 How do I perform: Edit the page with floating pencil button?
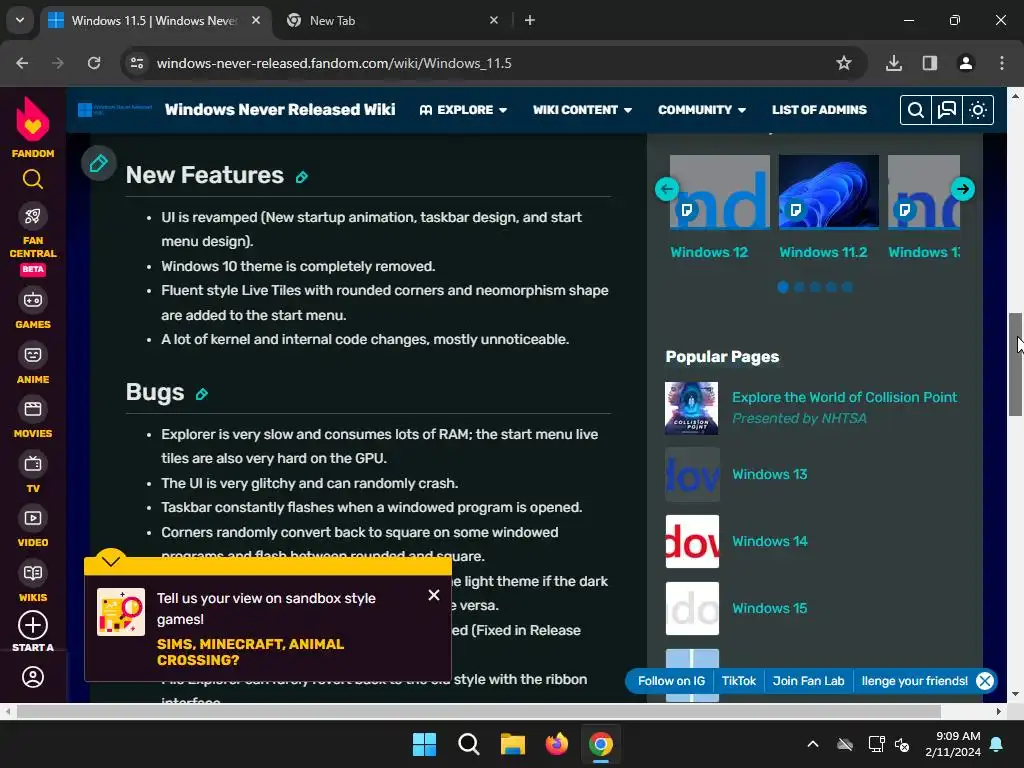click(x=99, y=163)
